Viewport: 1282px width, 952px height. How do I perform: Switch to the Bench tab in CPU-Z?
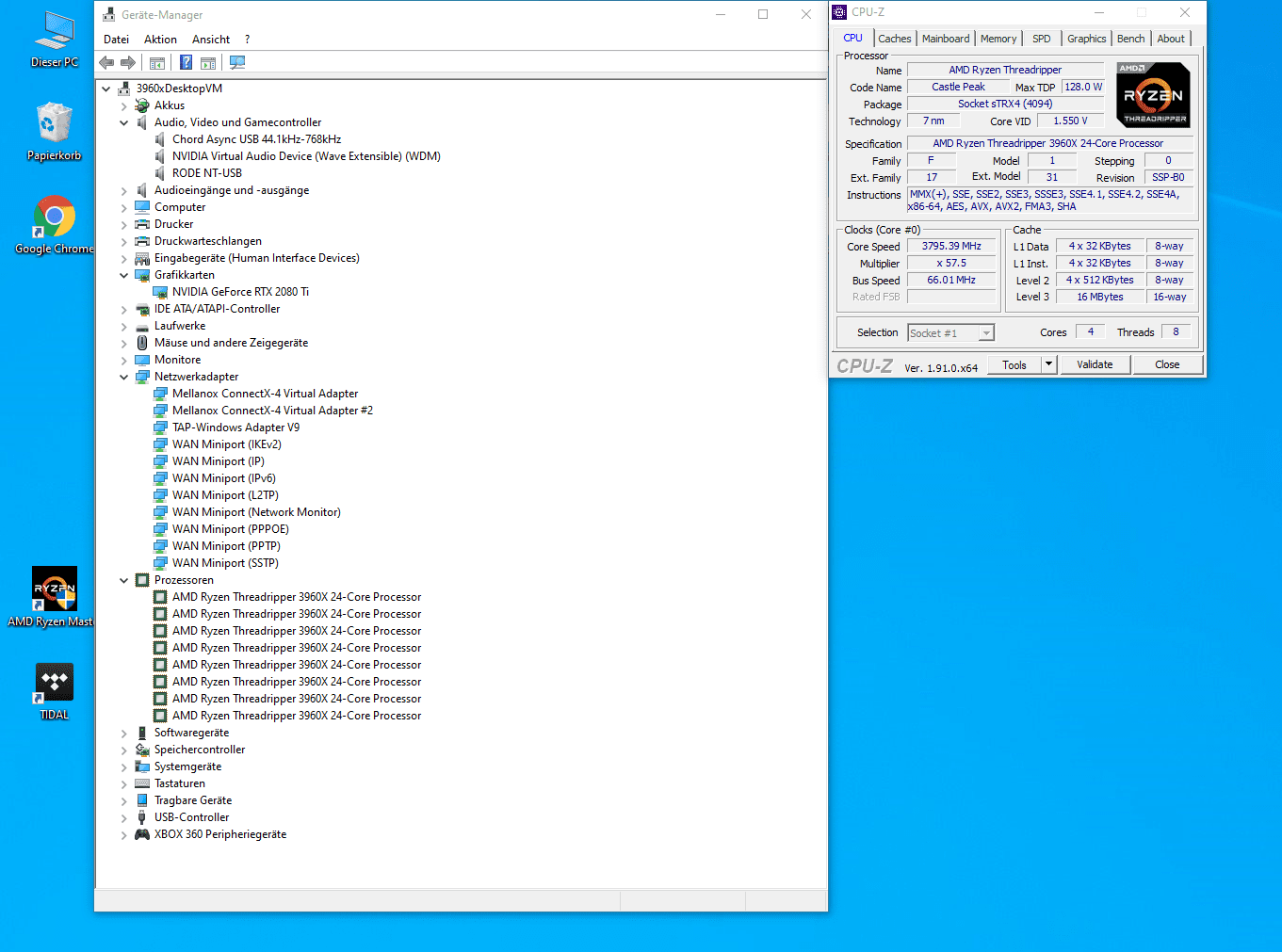click(1130, 39)
